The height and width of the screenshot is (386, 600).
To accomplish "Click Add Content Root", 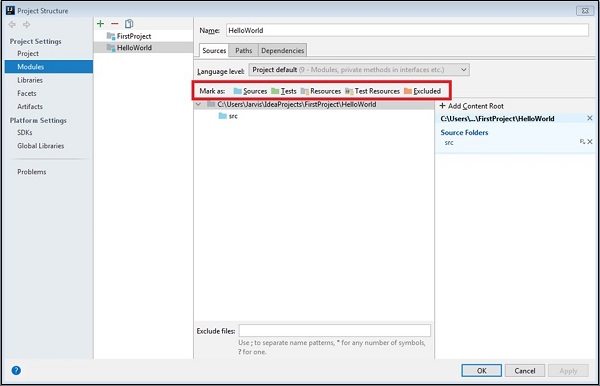I will (x=471, y=106).
